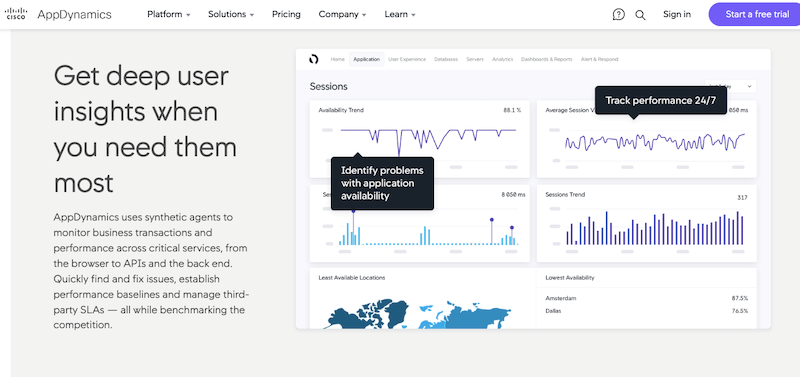This screenshot has height=377, width=800.
Task: Open the Sessions time range dropdown
Action: tap(730, 86)
